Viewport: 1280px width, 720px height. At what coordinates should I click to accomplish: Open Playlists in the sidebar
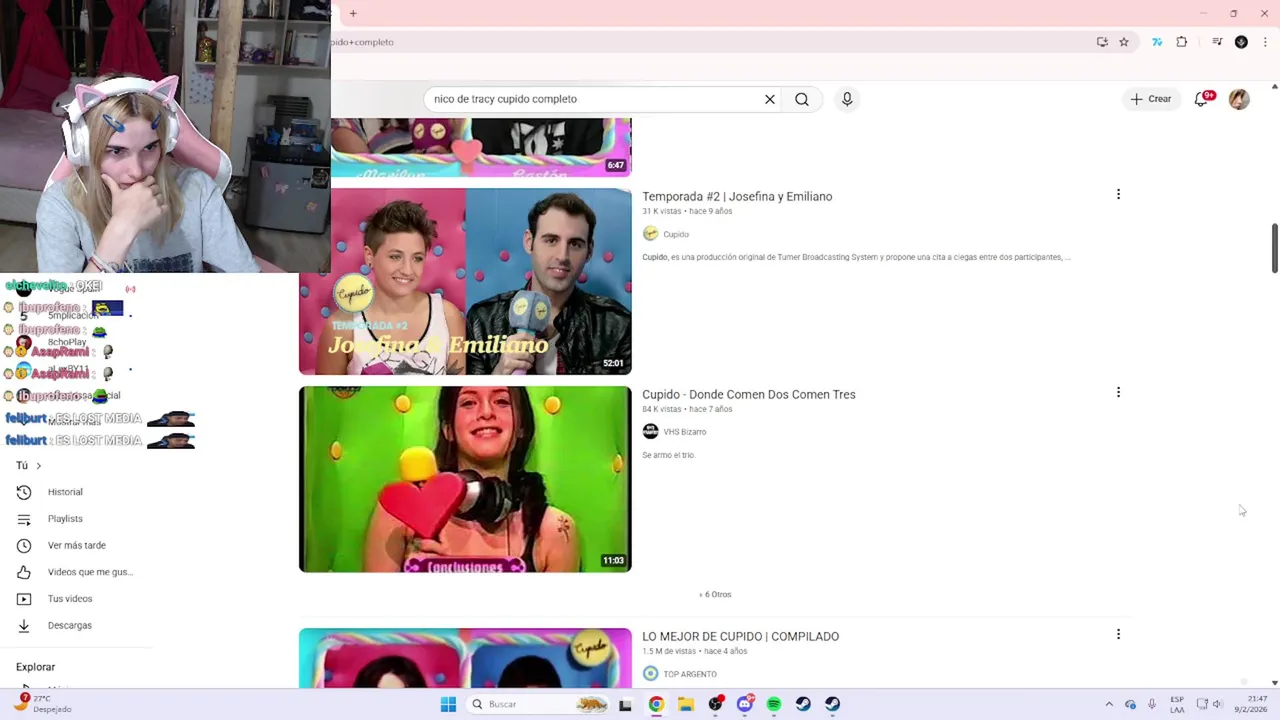point(65,519)
